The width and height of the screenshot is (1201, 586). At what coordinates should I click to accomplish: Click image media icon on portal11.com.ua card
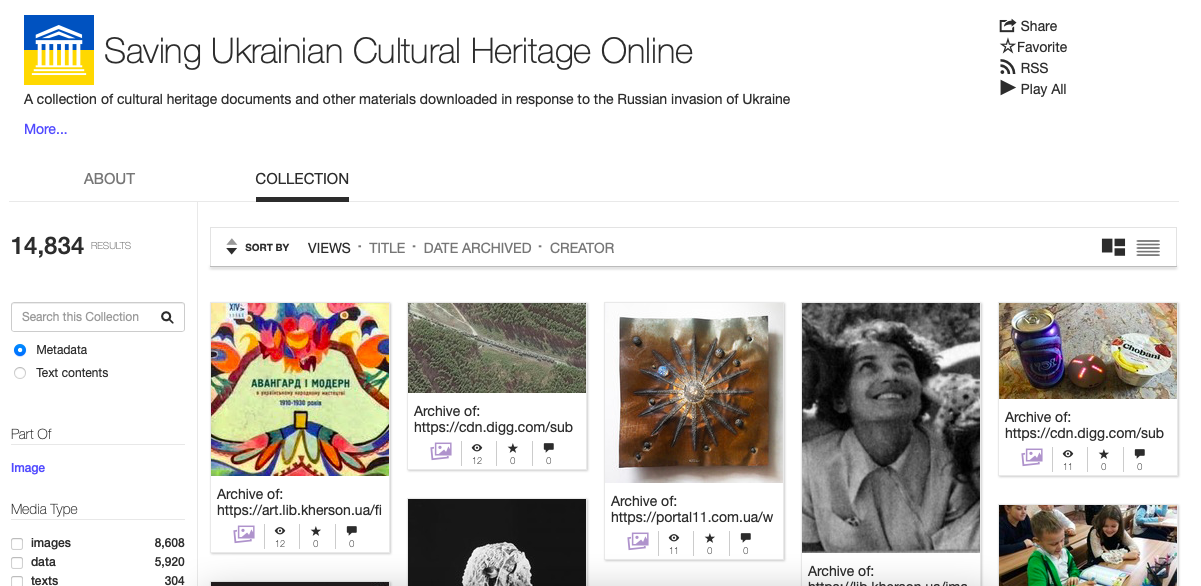(x=638, y=541)
